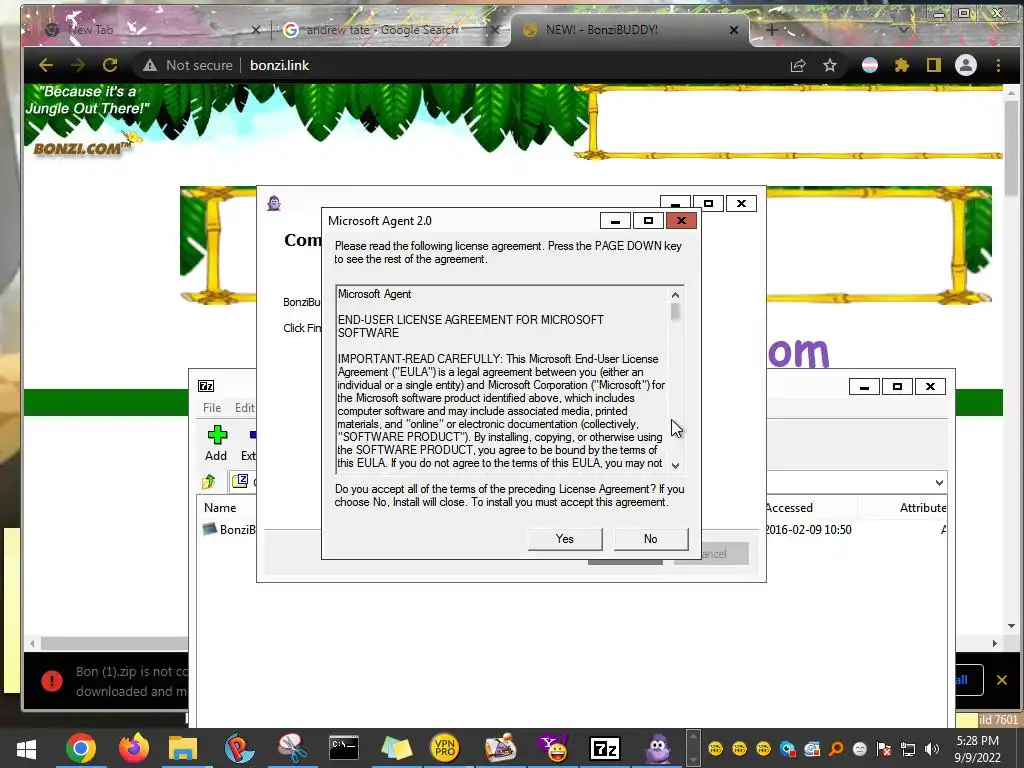This screenshot has width=1024, height=768.
Task: Click the license scrollbar up arrow
Action: [x=675, y=295]
